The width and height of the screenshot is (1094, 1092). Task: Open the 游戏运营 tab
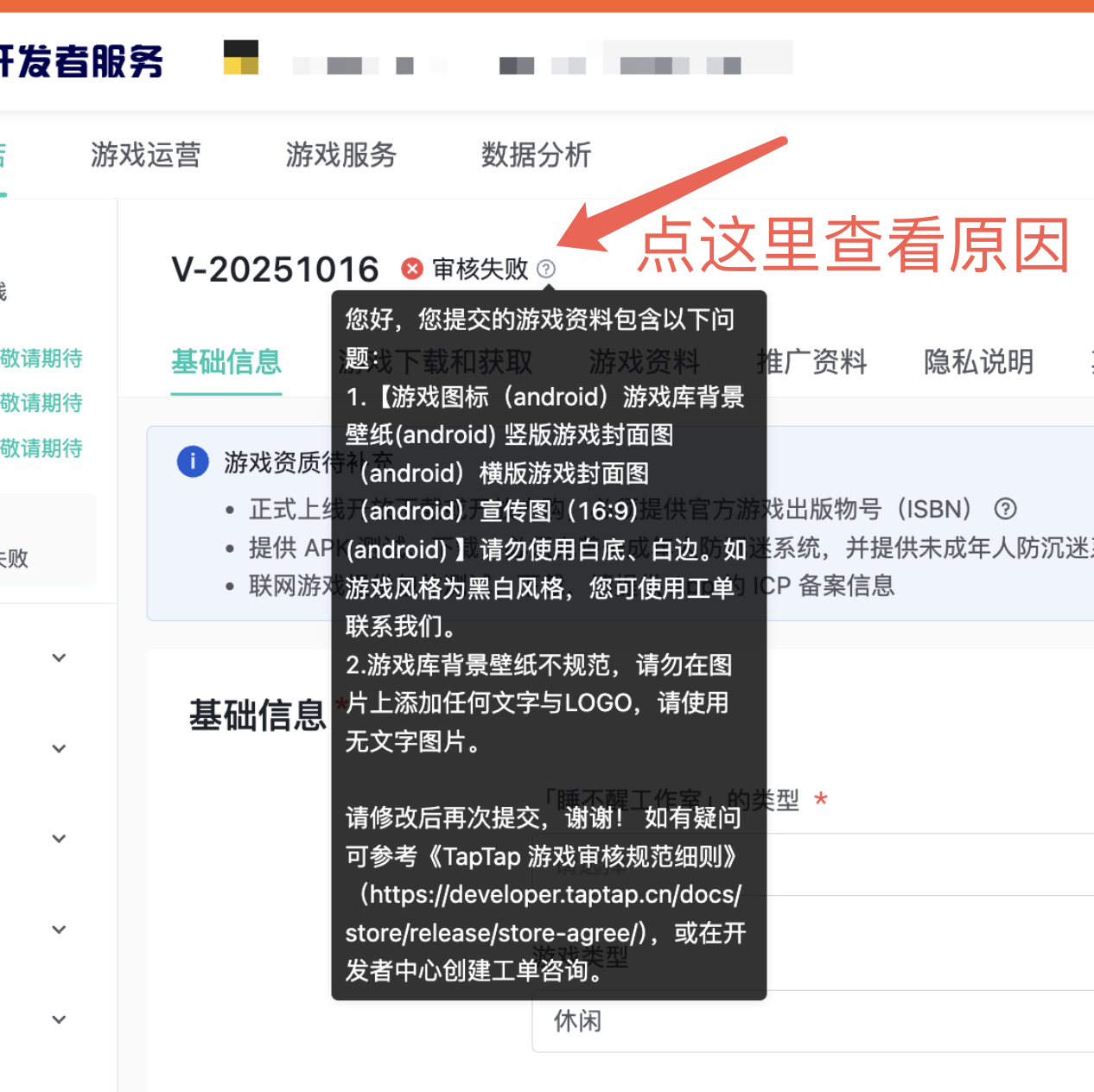(x=145, y=156)
